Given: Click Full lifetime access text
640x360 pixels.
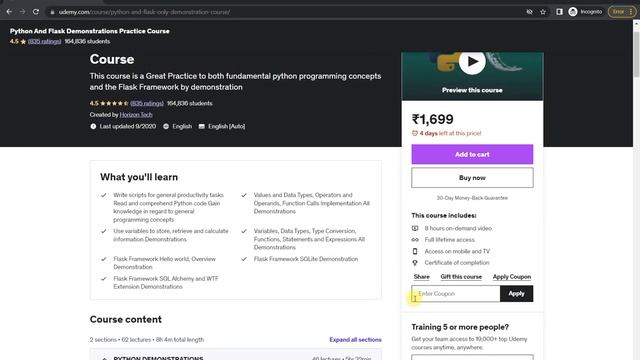Looking at the screenshot, I should (449, 240).
